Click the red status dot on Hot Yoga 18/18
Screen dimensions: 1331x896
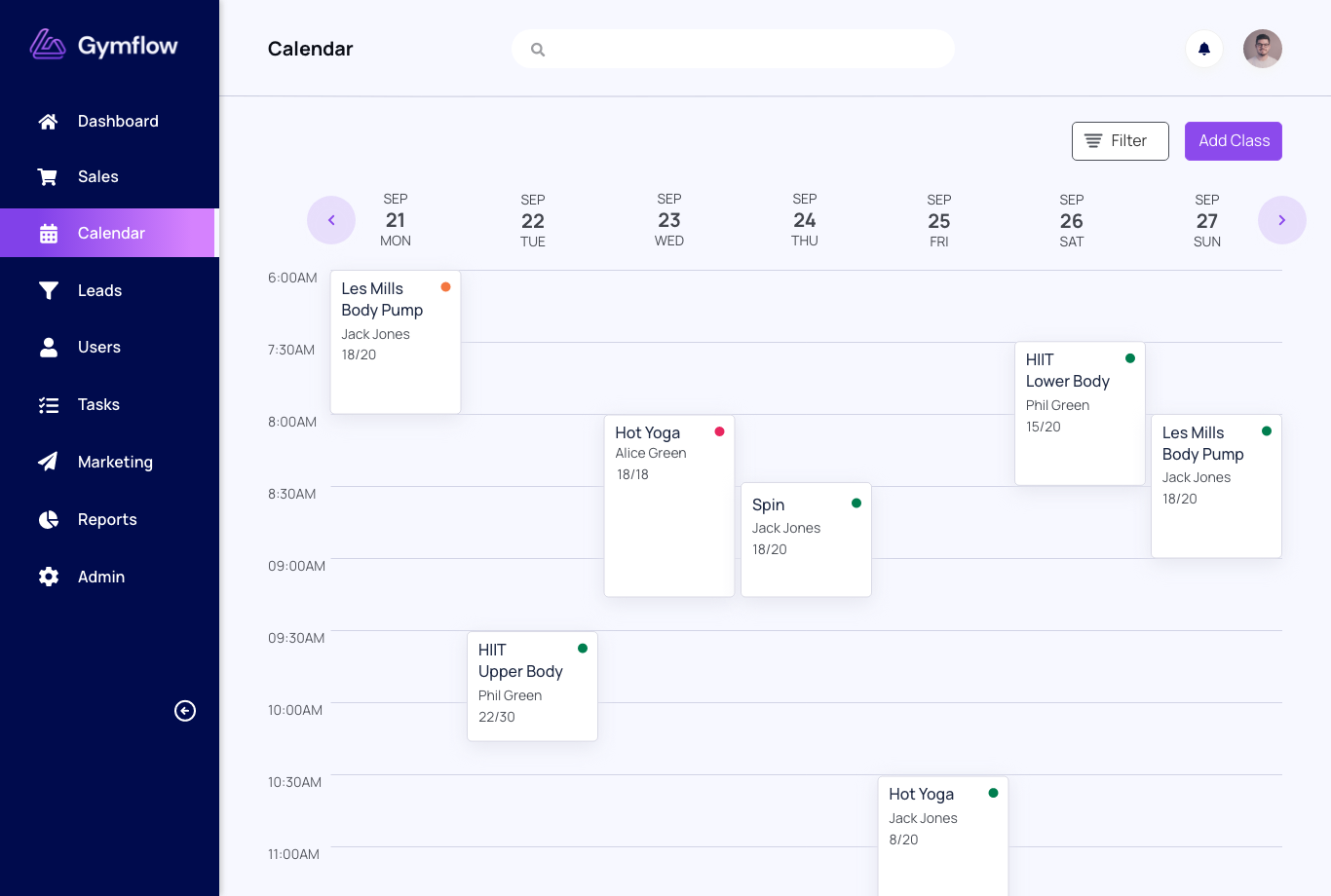719,431
